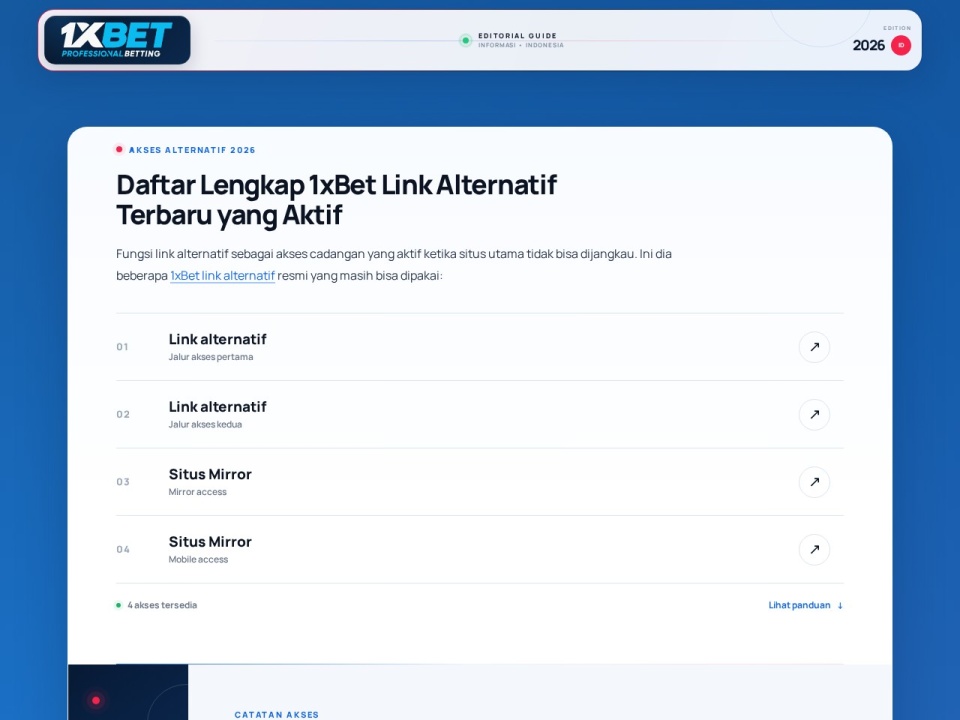
Task: Open 'Lihat panduan' link
Action: point(806,605)
